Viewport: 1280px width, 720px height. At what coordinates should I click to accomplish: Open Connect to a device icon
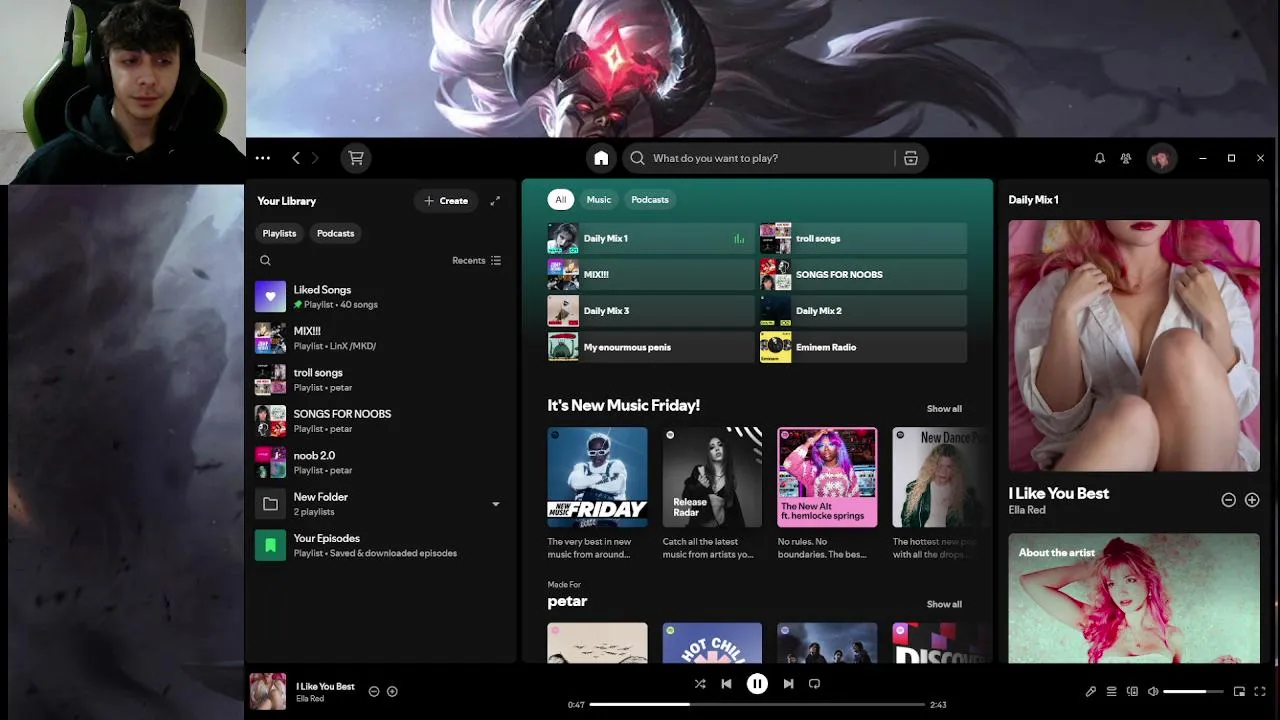[x=1132, y=691]
